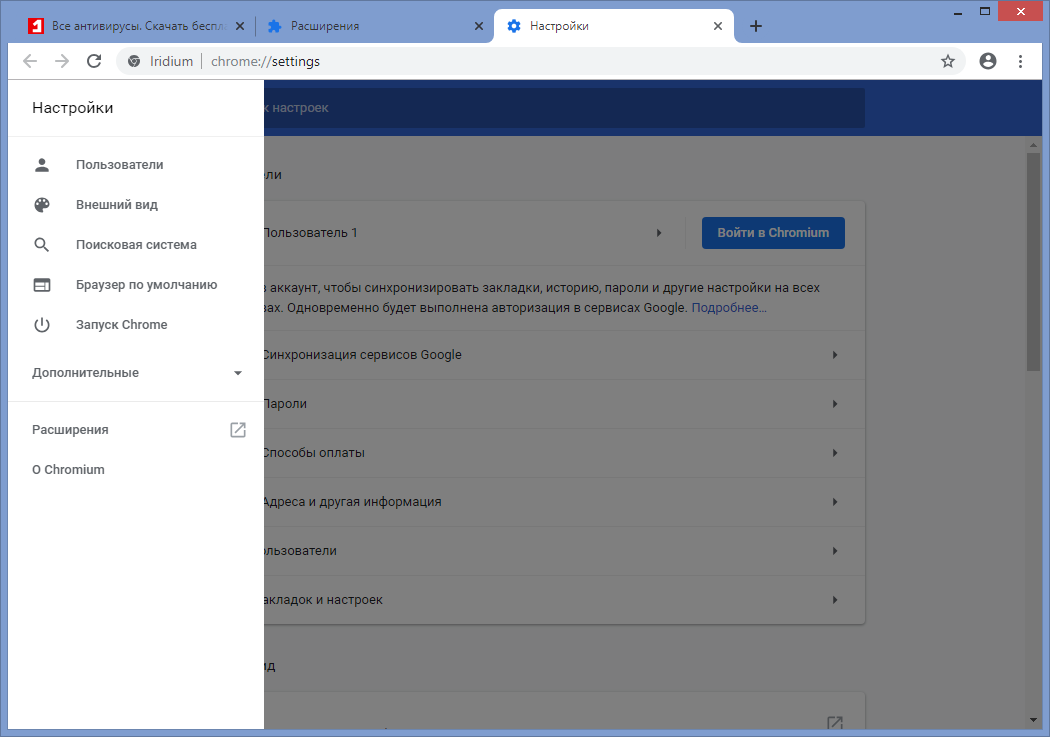The height and width of the screenshot is (737, 1050).
Task: Bookmark this page with the star icon
Action: point(948,62)
